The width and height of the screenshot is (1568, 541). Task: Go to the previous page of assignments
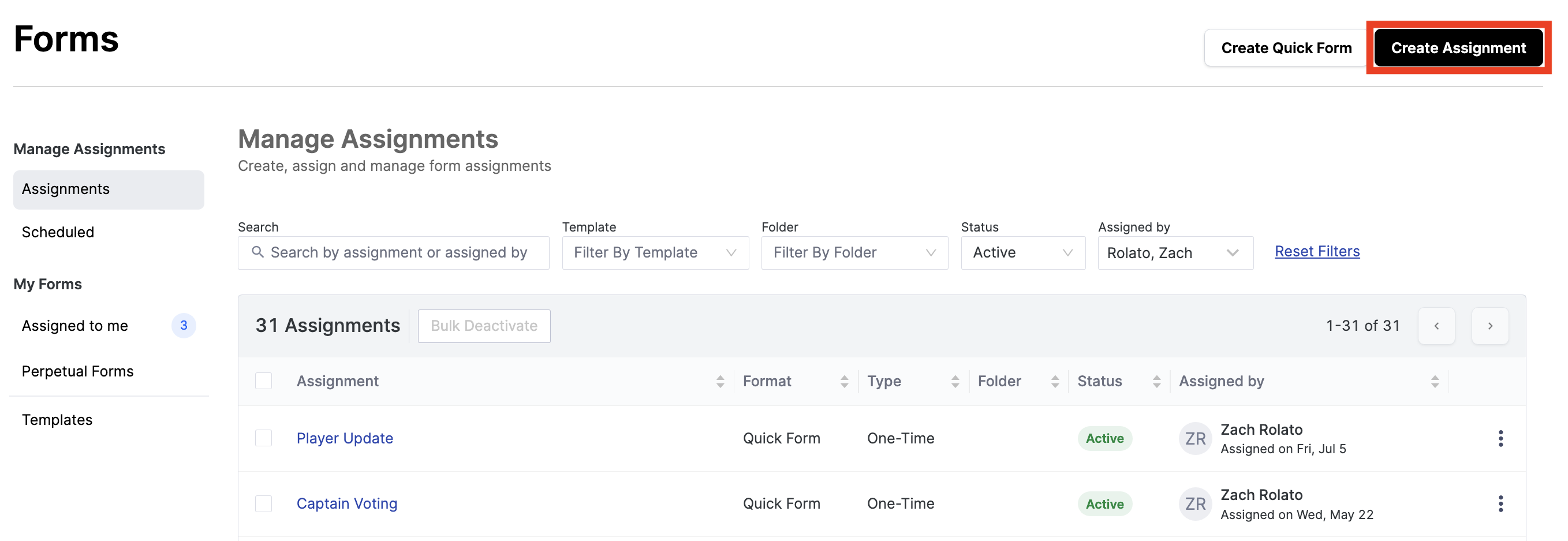pos(1436,326)
